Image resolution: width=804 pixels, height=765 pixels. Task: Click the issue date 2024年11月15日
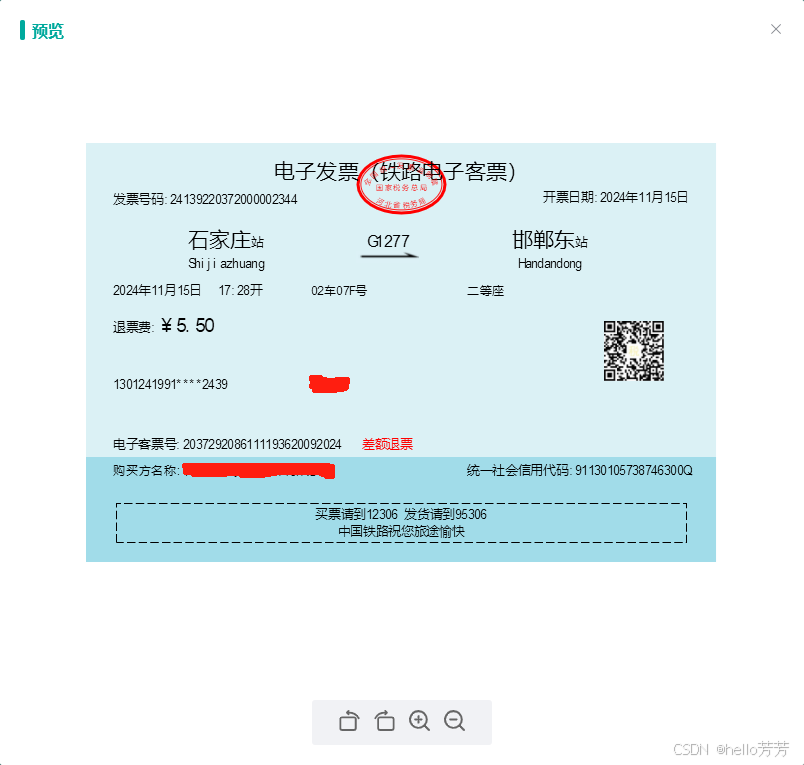point(644,197)
